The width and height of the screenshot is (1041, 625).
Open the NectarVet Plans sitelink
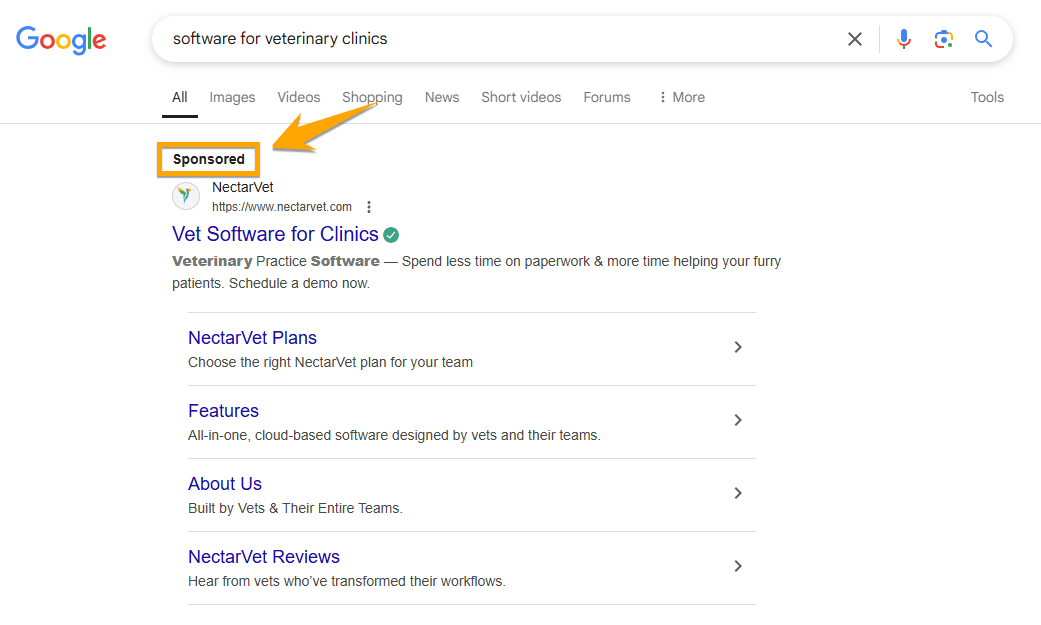(x=252, y=338)
